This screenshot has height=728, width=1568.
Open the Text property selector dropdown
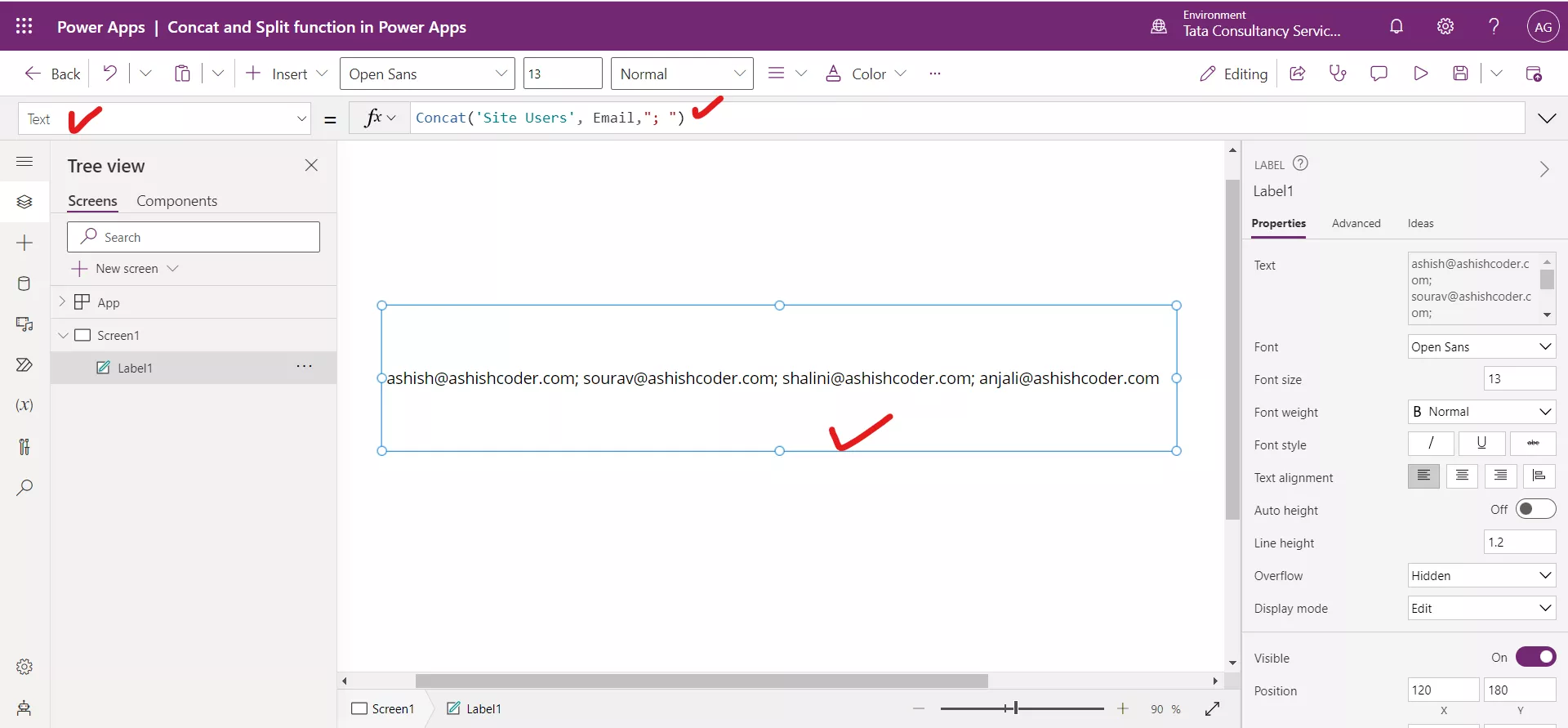point(164,119)
